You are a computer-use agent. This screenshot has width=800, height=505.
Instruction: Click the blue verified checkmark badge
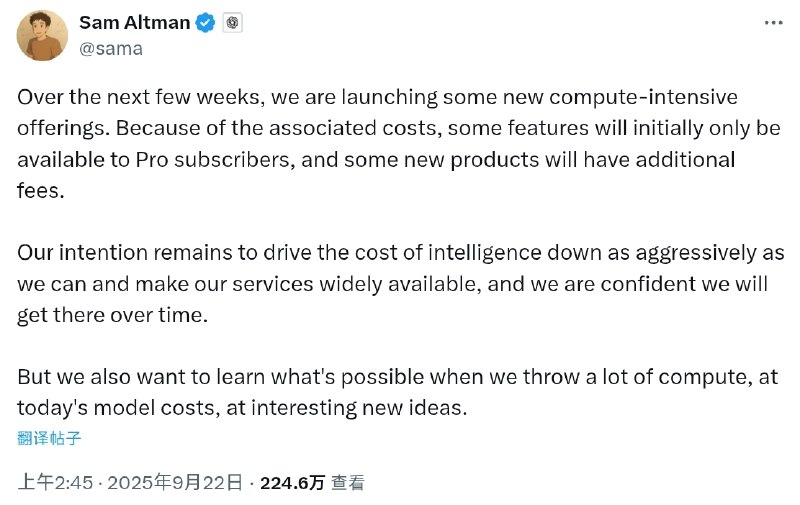tap(205, 23)
